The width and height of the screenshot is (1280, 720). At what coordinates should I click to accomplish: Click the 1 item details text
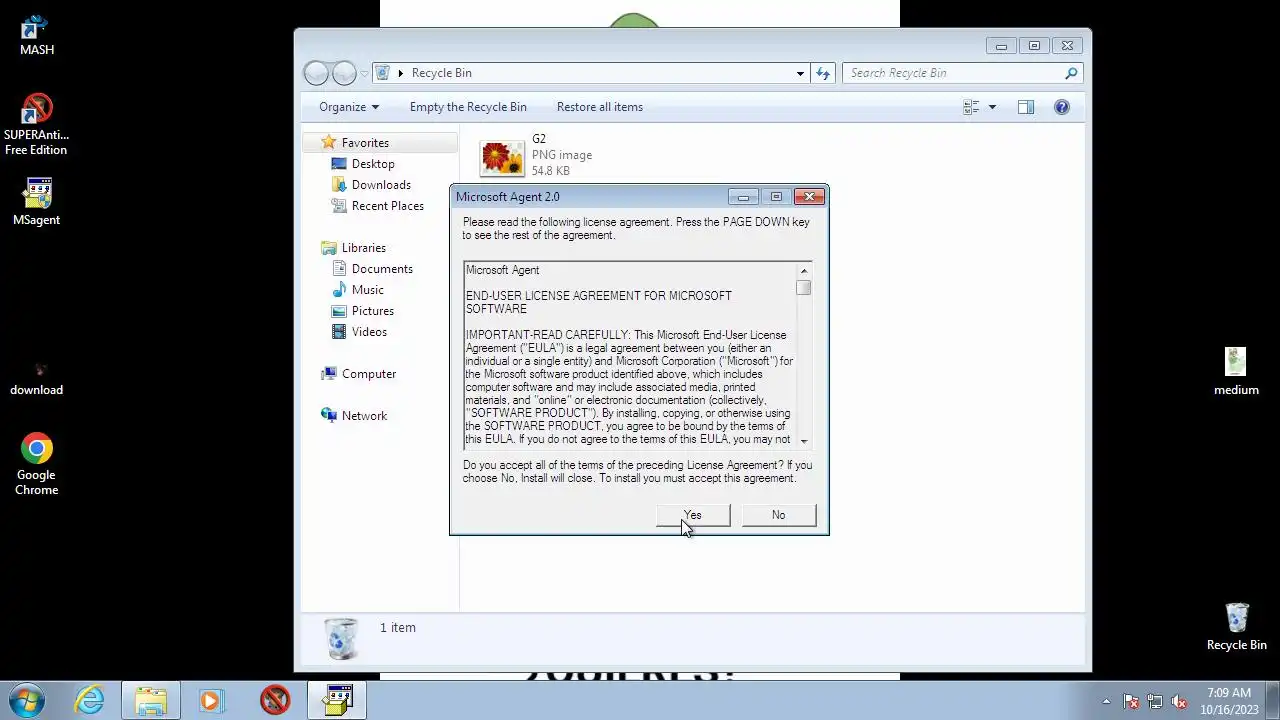(x=398, y=628)
